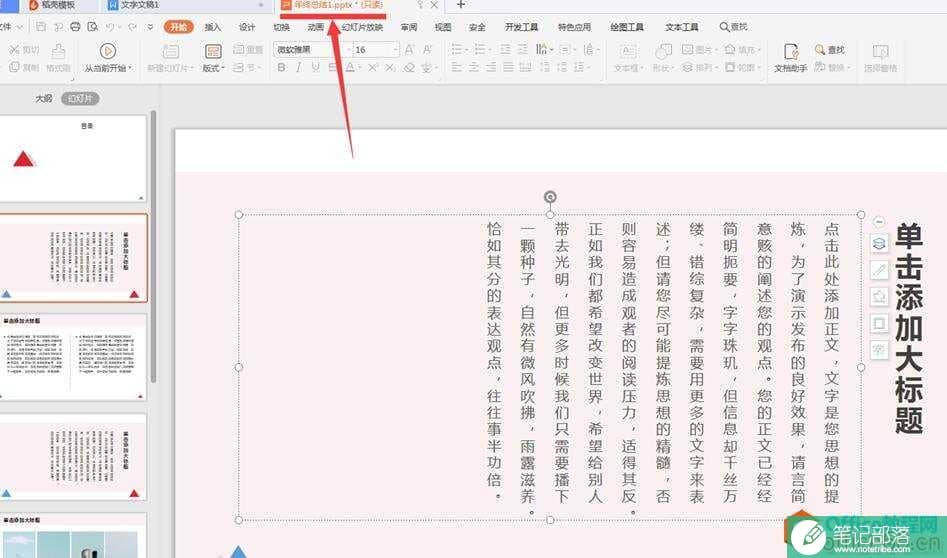
Task: Expand the Layout (版式) dropdown
Action: click(213, 68)
